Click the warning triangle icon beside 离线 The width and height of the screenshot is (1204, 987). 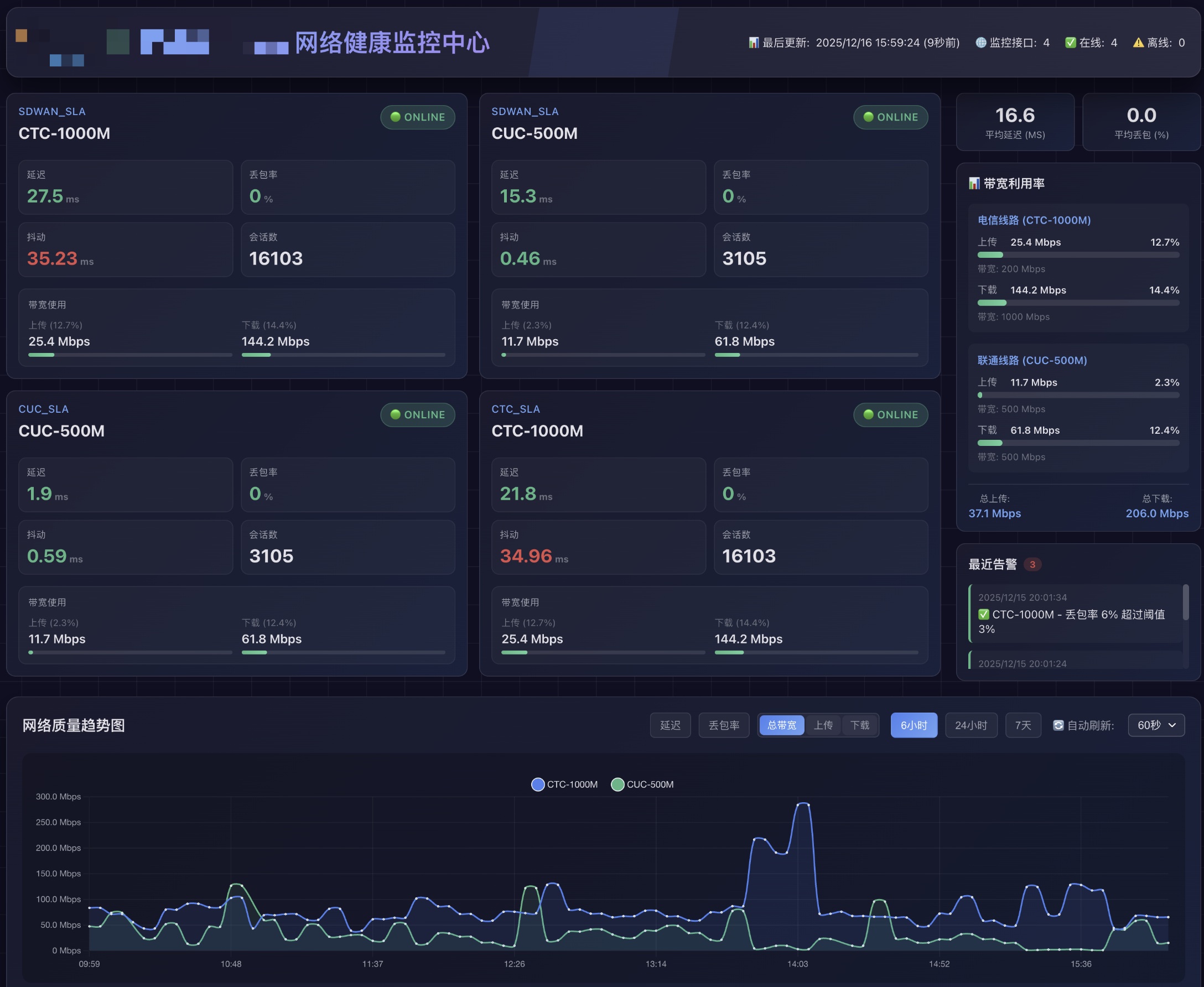(x=1138, y=43)
